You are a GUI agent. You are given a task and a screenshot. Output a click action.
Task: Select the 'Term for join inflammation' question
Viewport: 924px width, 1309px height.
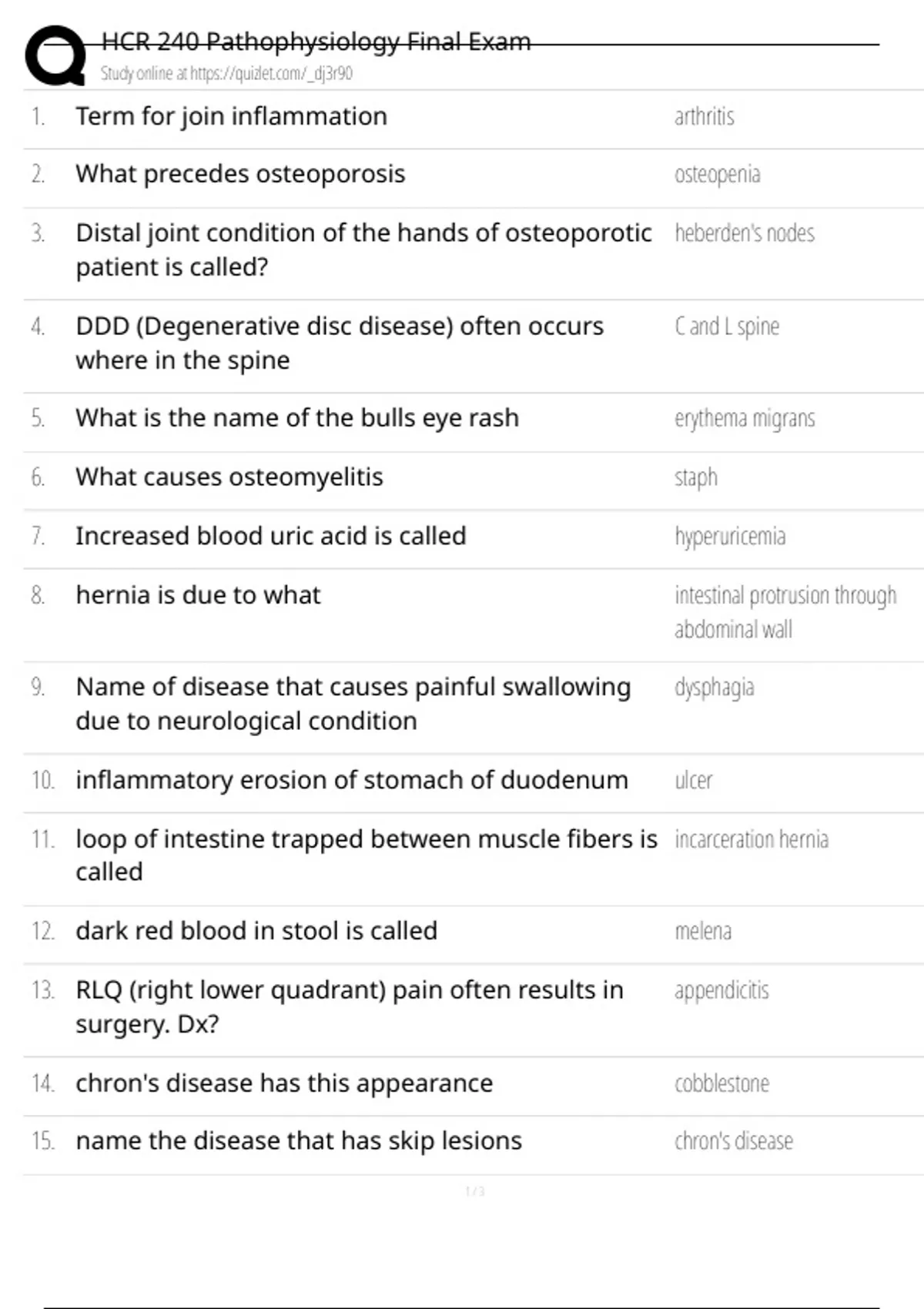[231, 116]
